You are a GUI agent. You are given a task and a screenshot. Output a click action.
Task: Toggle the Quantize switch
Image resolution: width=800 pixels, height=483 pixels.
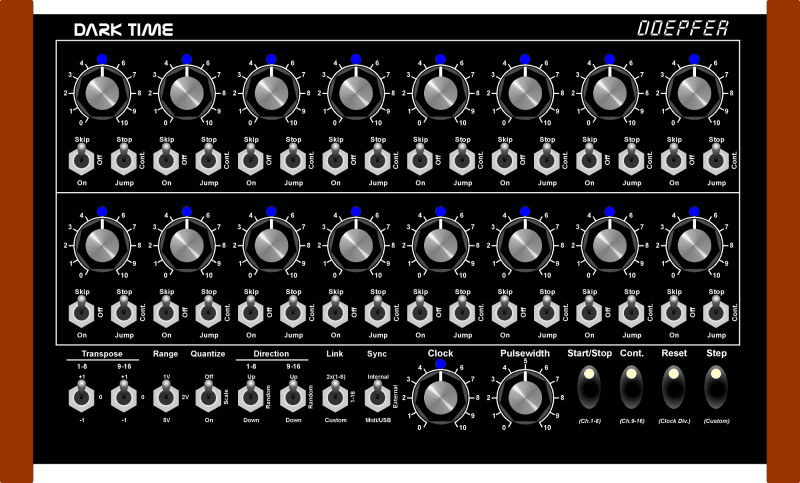tap(208, 396)
